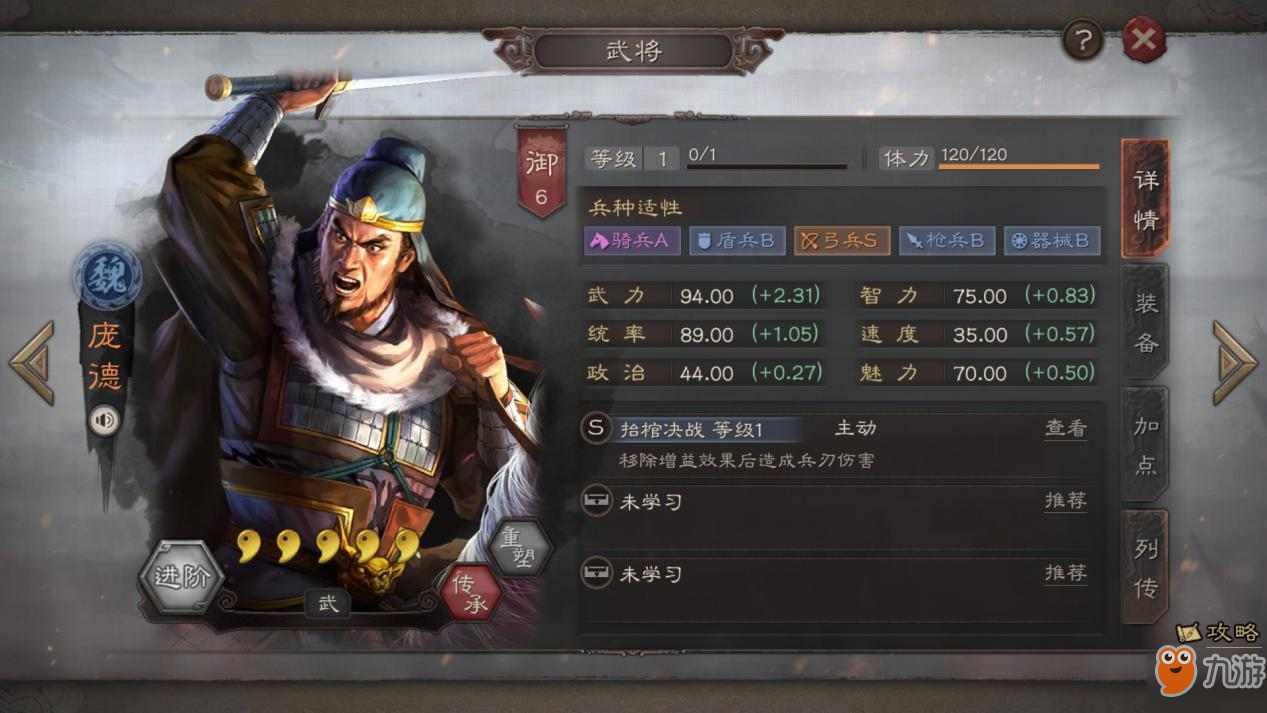The height and width of the screenshot is (713, 1267).
Task: Tap the first empty skill slot icon
Action: coord(596,501)
